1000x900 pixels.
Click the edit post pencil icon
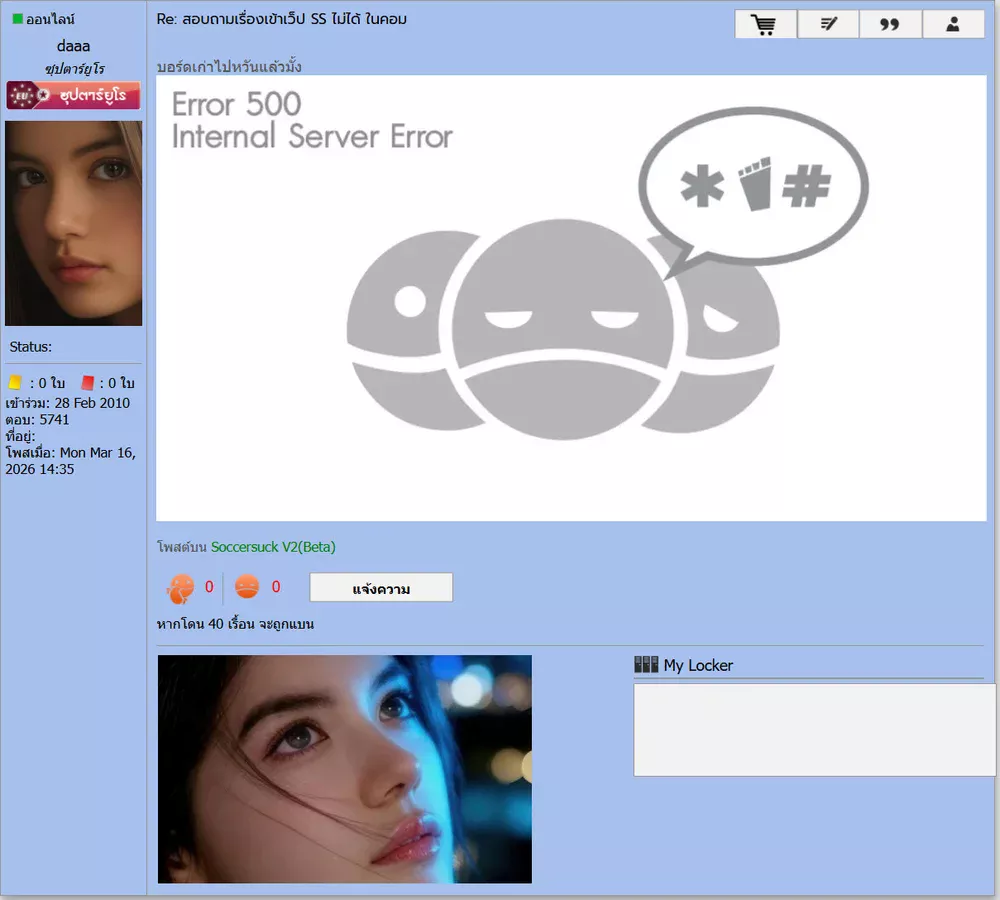(828, 25)
